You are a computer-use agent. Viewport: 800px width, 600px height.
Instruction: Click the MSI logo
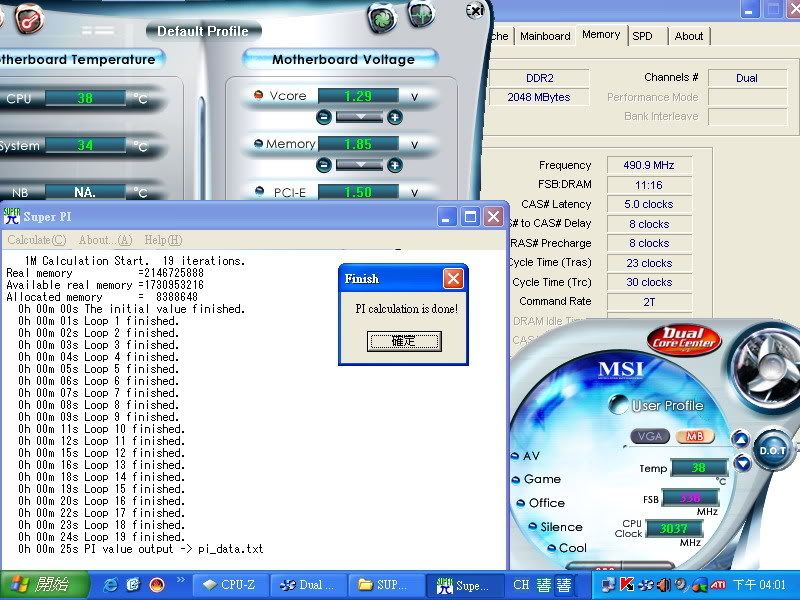(621, 369)
